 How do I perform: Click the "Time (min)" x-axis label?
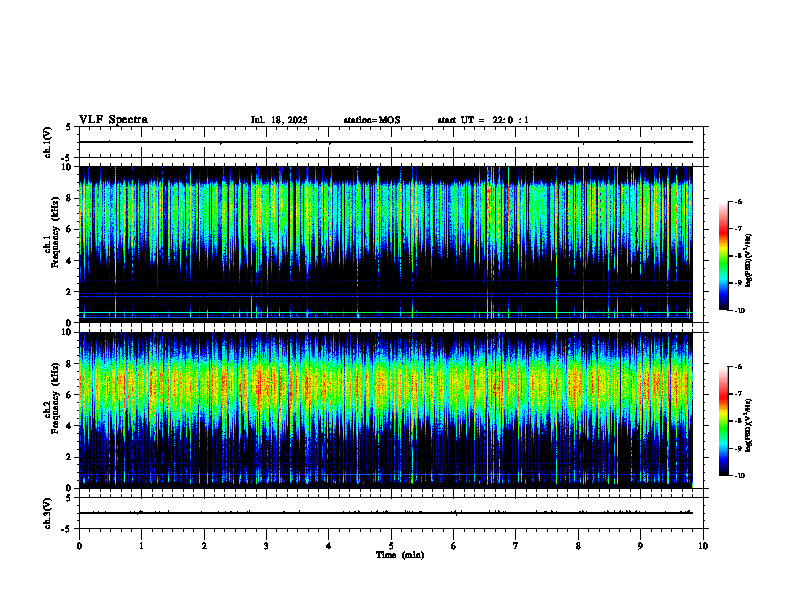[x=400, y=555]
